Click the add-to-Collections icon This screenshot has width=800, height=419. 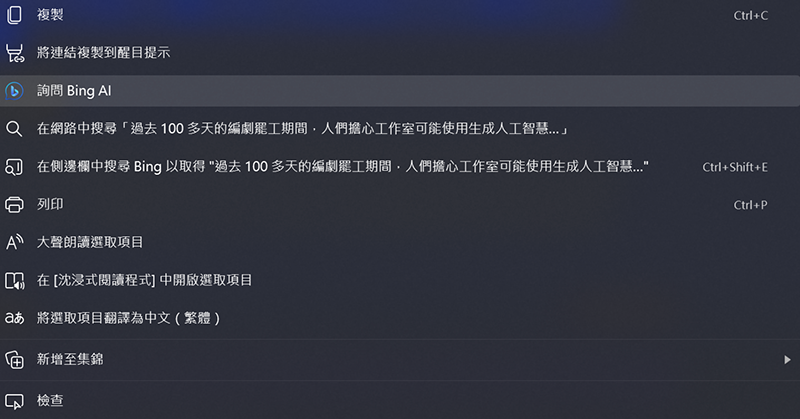click(14, 360)
